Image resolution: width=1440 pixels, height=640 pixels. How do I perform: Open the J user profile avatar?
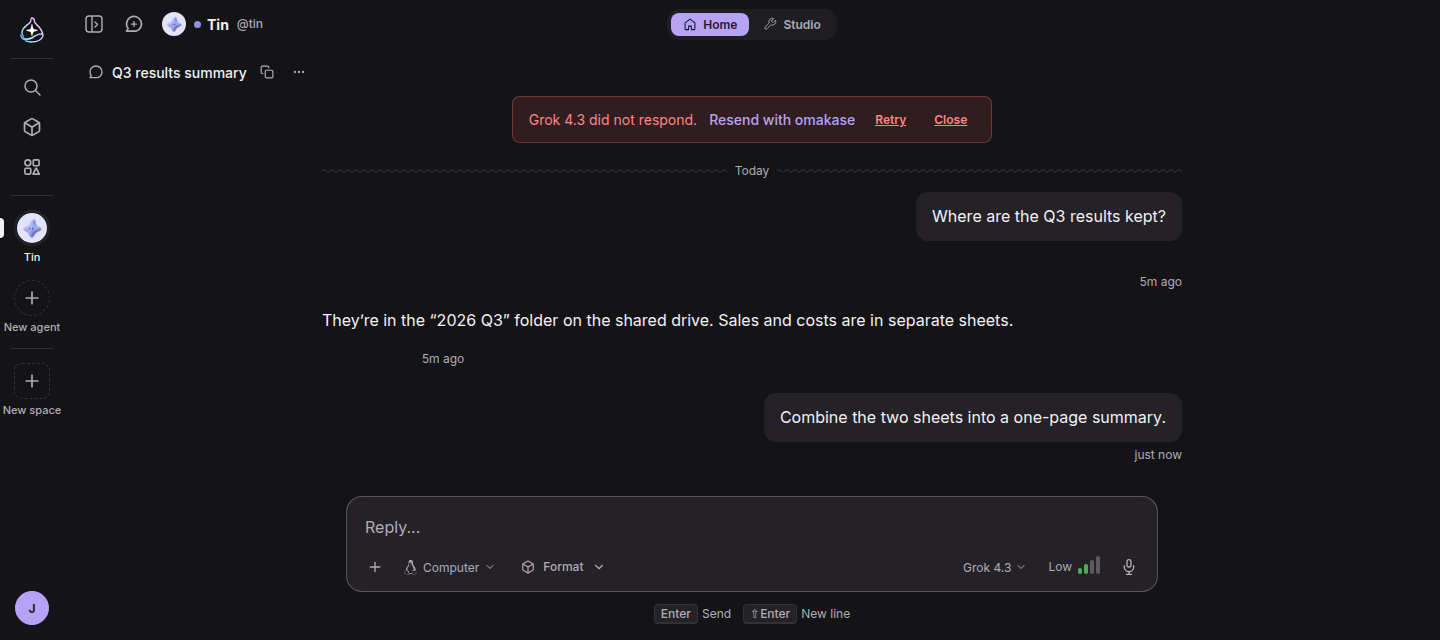[32, 608]
